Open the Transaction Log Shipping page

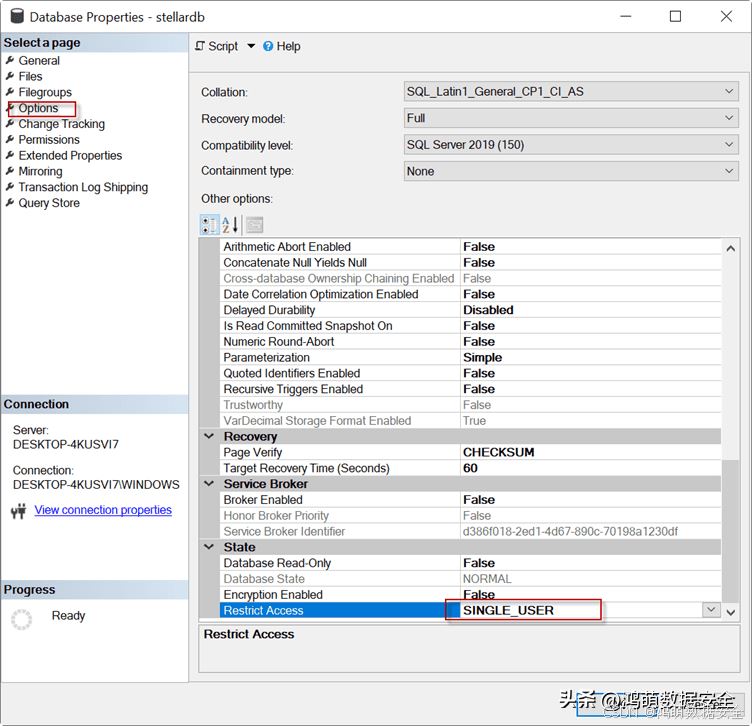click(83, 187)
